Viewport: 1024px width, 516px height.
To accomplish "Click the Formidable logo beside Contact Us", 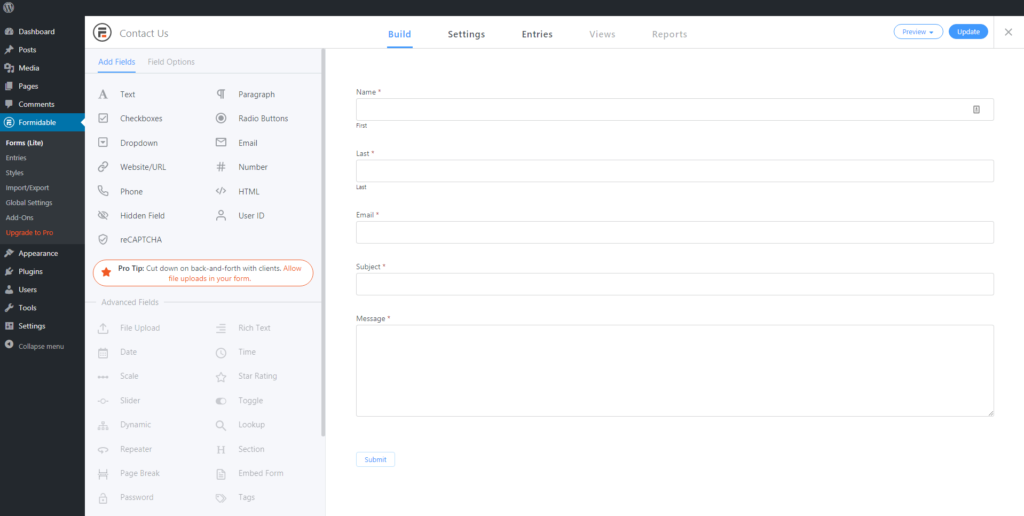I will pyautogui.click(x=102, y=33).
